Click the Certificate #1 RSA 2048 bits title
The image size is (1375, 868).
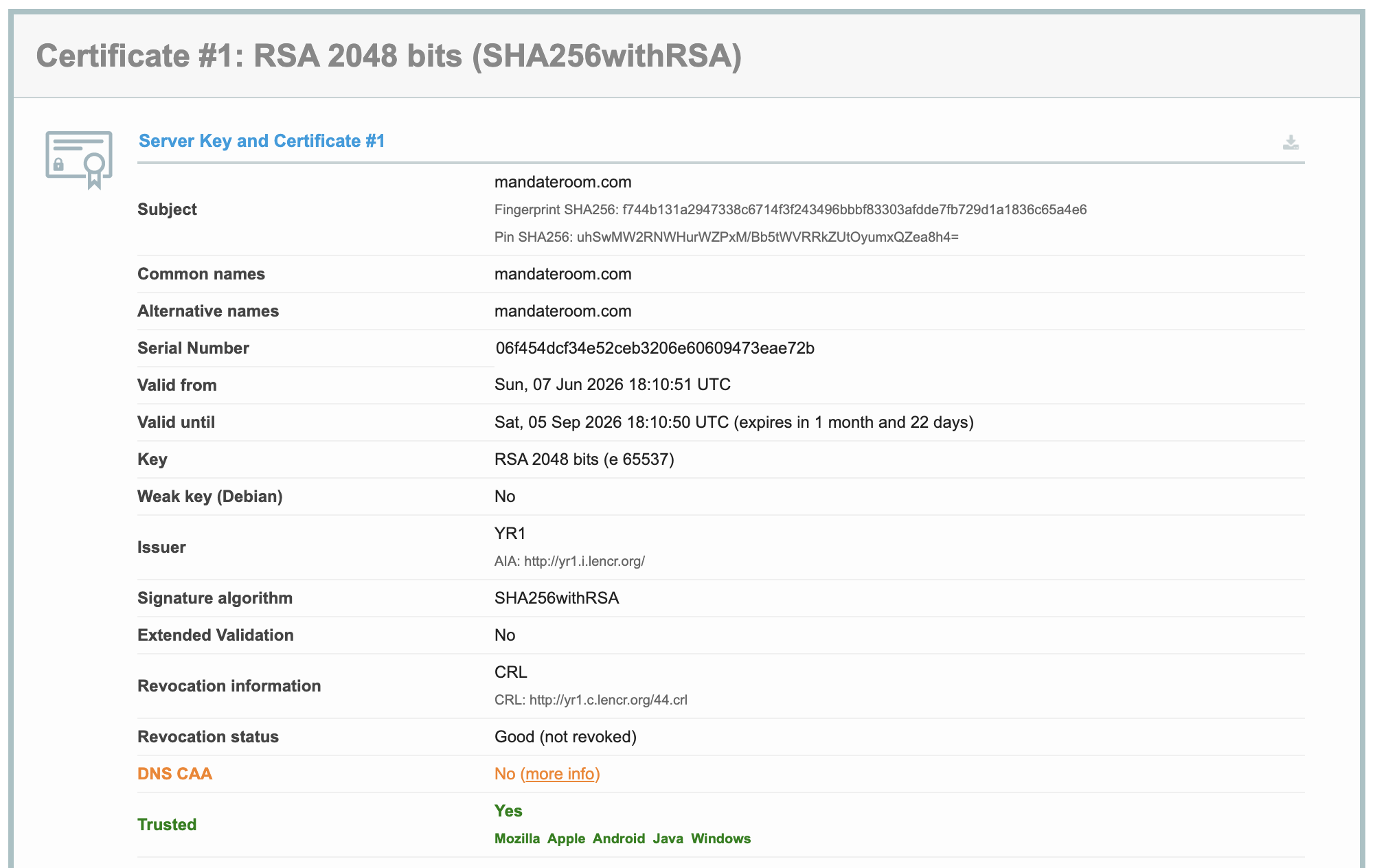389,56
